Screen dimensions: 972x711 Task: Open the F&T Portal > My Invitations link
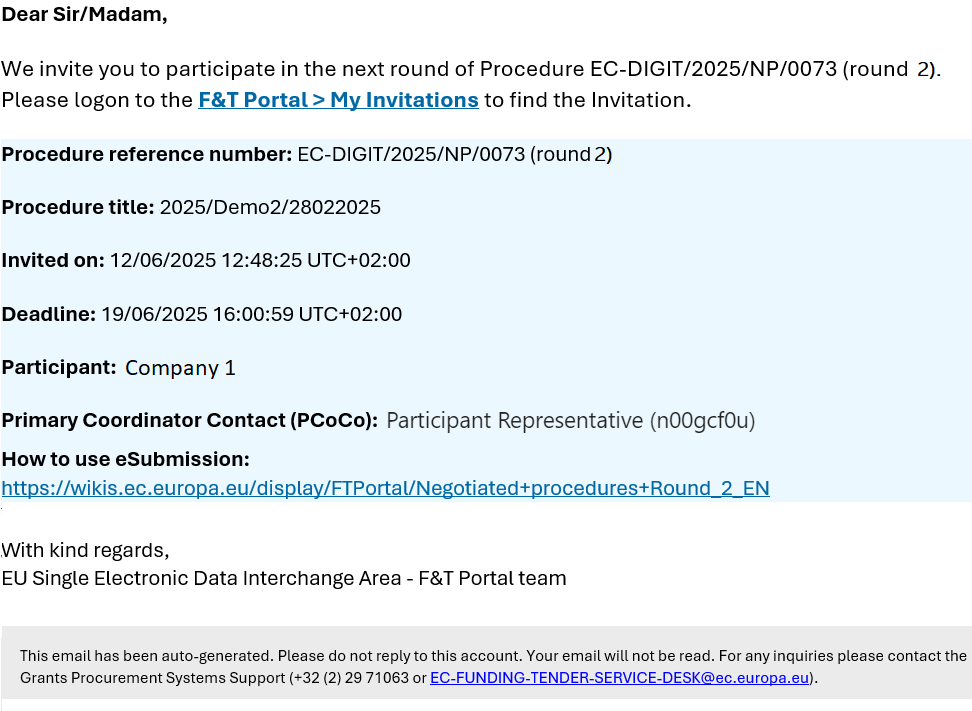pos(338,100)
